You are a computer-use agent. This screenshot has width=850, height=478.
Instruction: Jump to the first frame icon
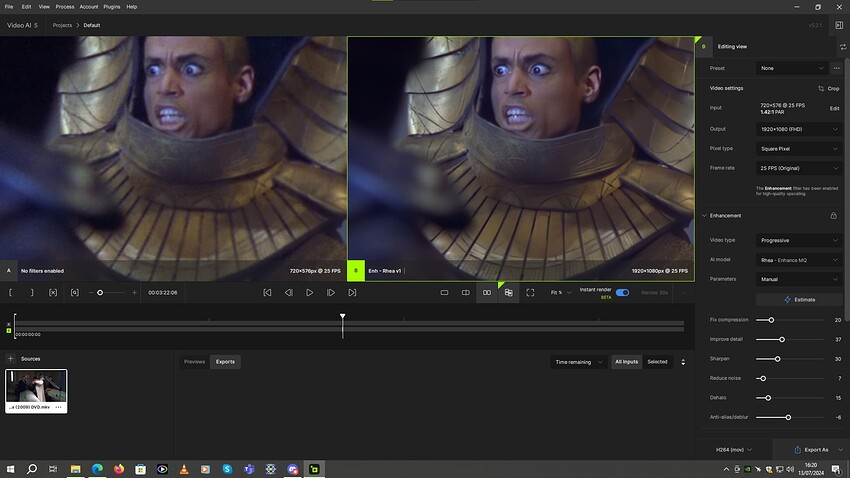coord(267,293)
